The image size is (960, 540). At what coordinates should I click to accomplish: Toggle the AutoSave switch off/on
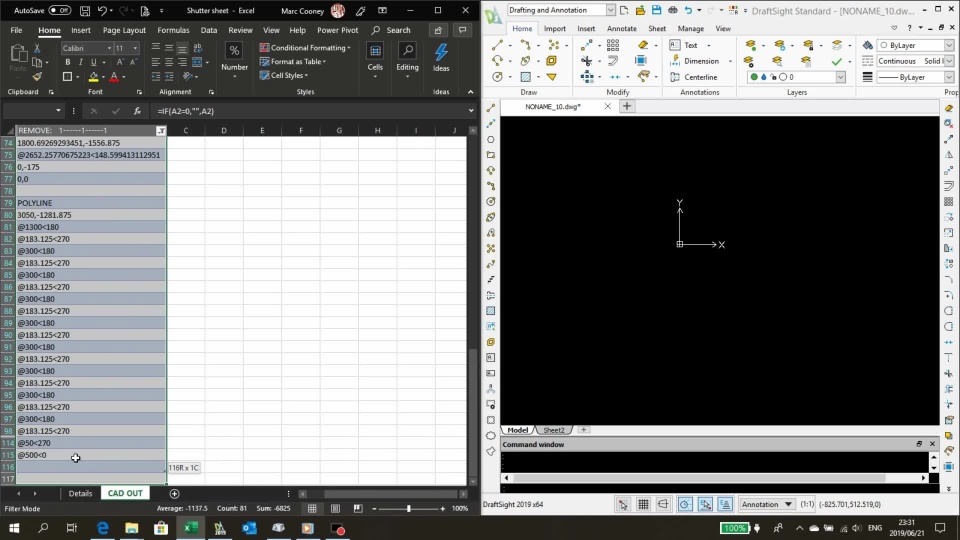coord(60,10)
